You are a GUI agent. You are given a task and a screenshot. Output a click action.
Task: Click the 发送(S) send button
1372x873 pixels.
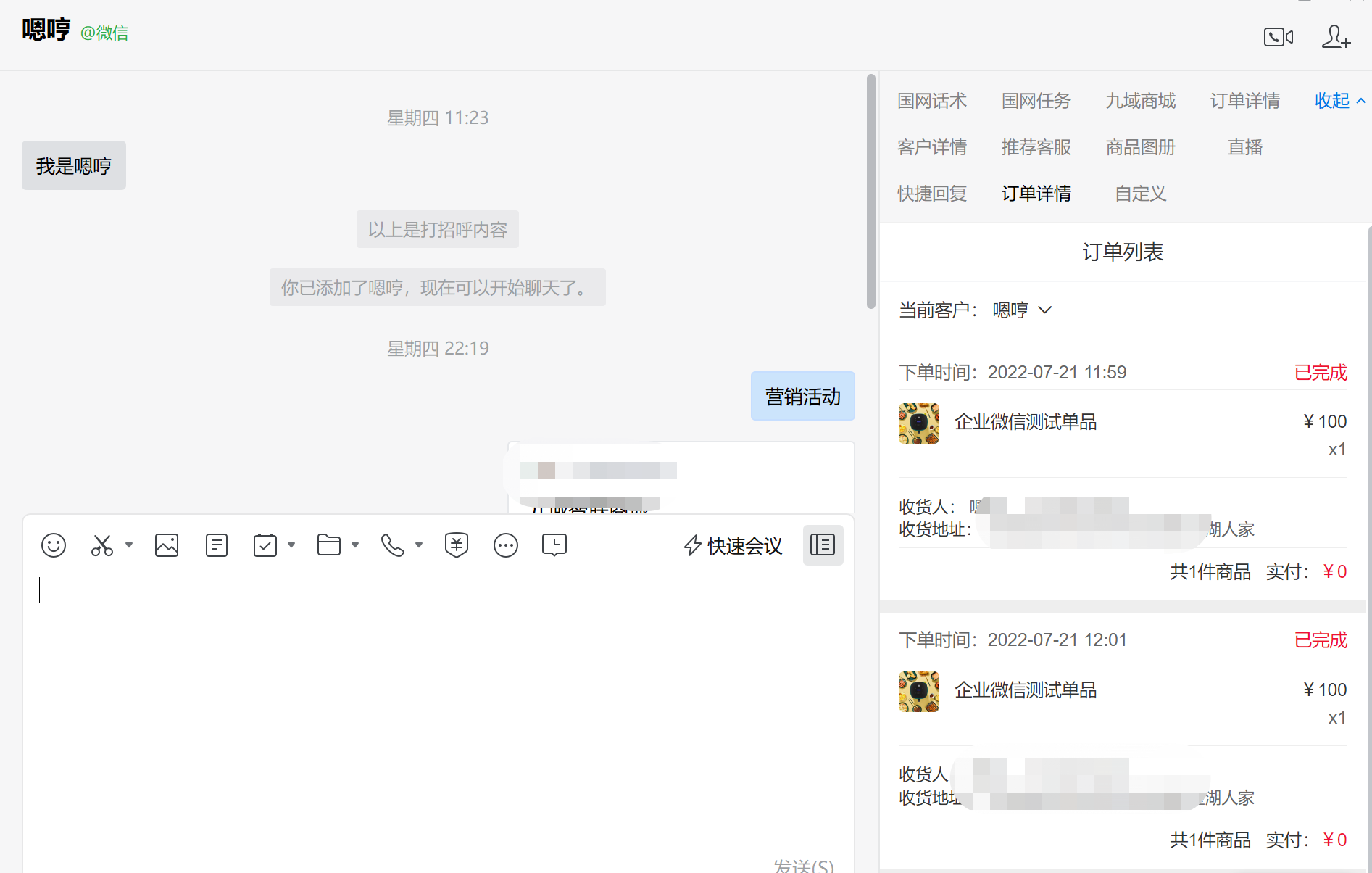click(804, 866)
